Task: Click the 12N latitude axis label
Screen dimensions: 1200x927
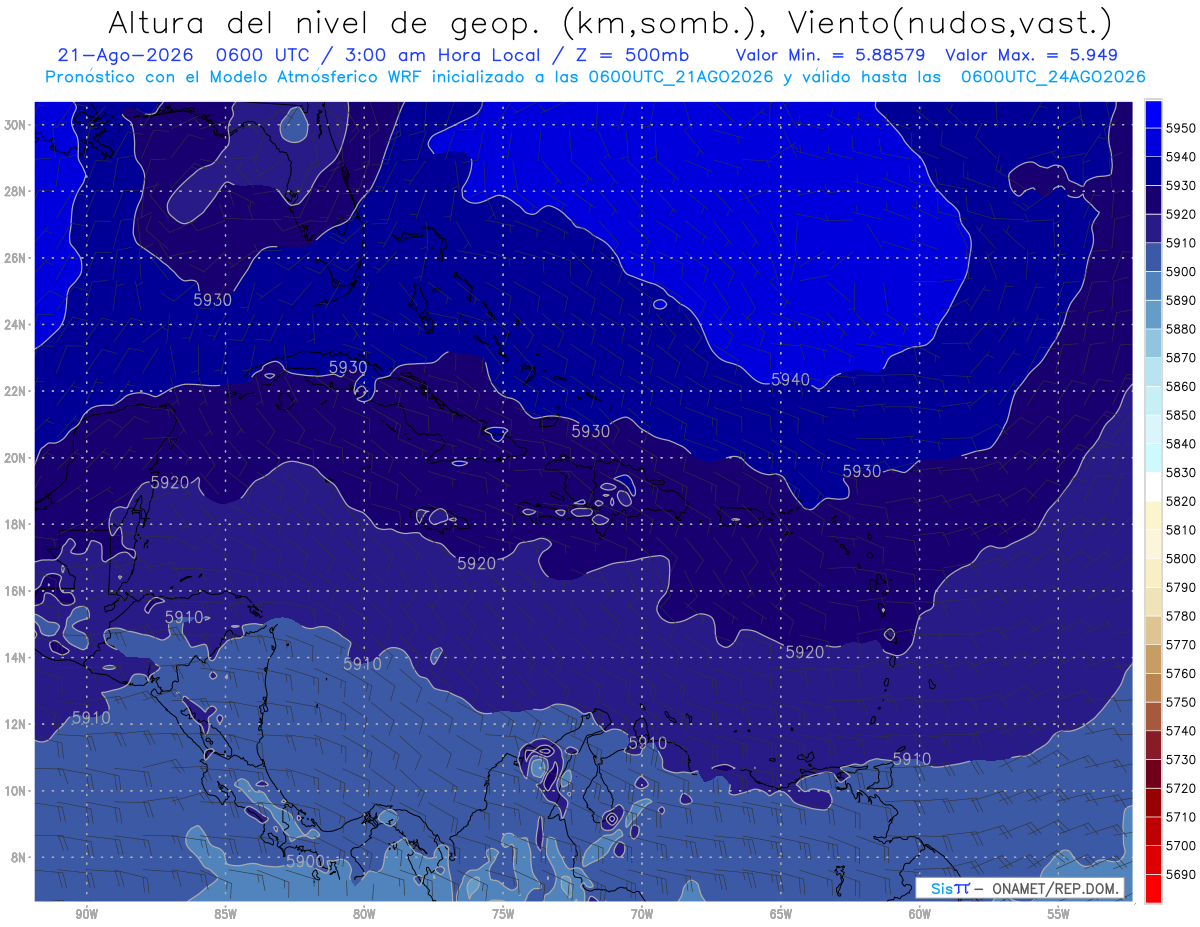Action: pyautogui.click(x=14, y=724)
